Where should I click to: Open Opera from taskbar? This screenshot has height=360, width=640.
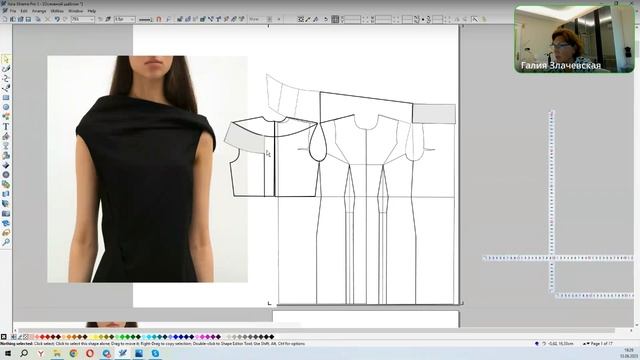90,353
